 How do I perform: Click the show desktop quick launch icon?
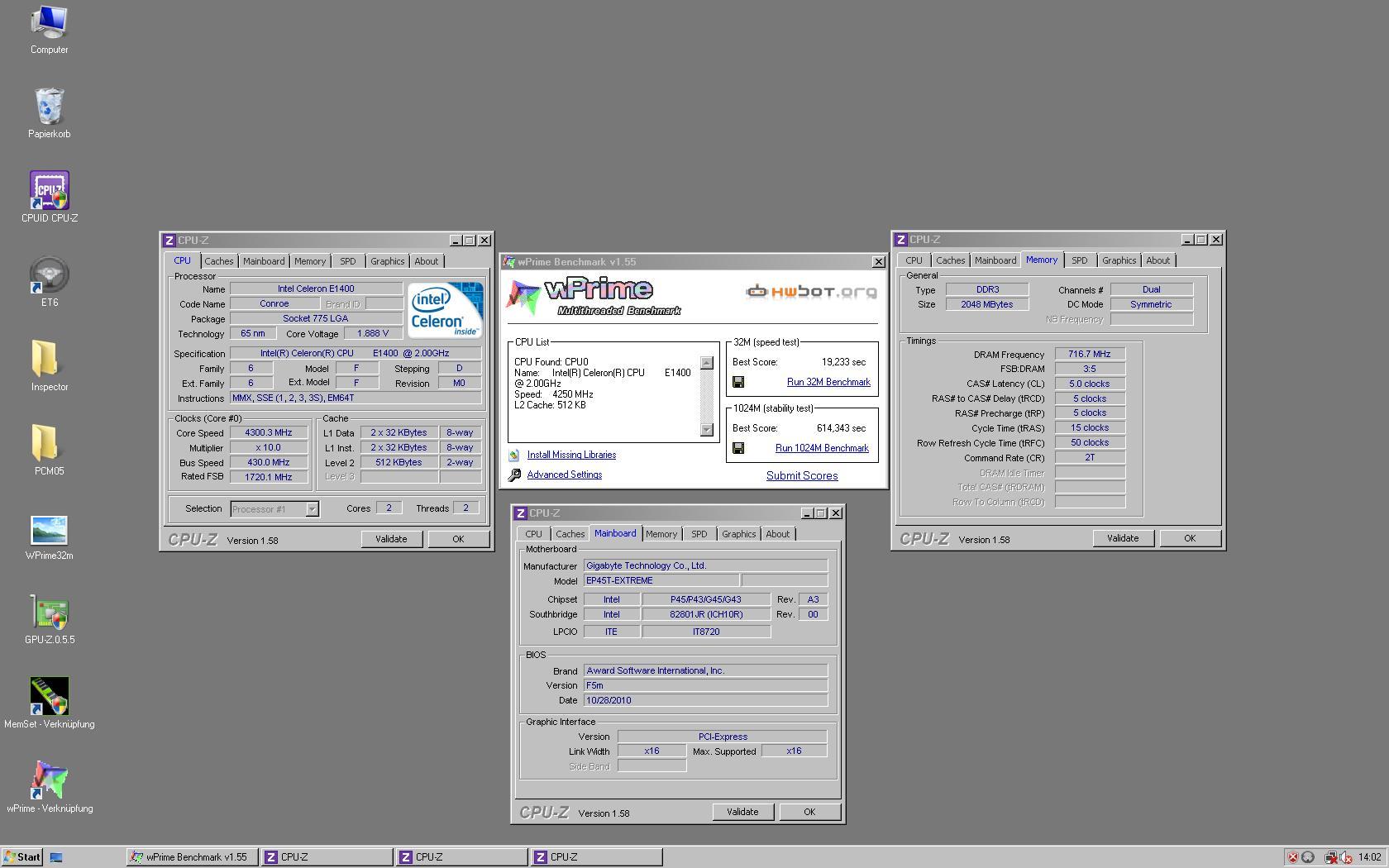[x=56, y=857]
